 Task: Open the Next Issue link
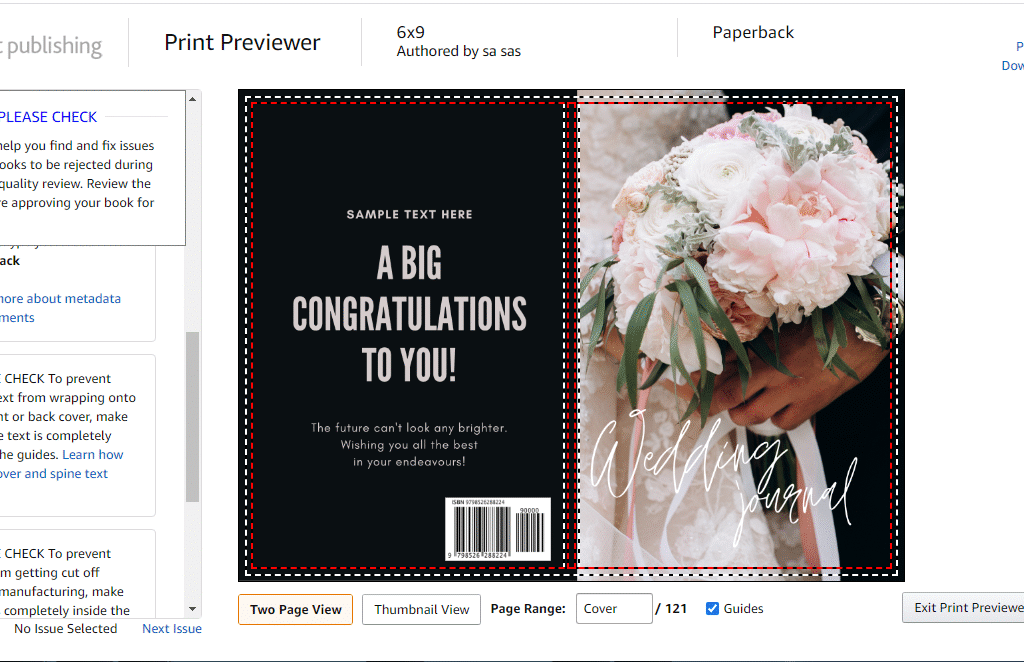[x=171, y=628]
